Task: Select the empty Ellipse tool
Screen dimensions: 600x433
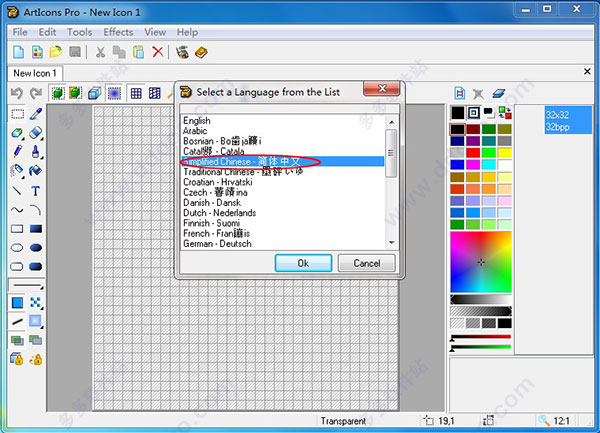Action: 17,248
